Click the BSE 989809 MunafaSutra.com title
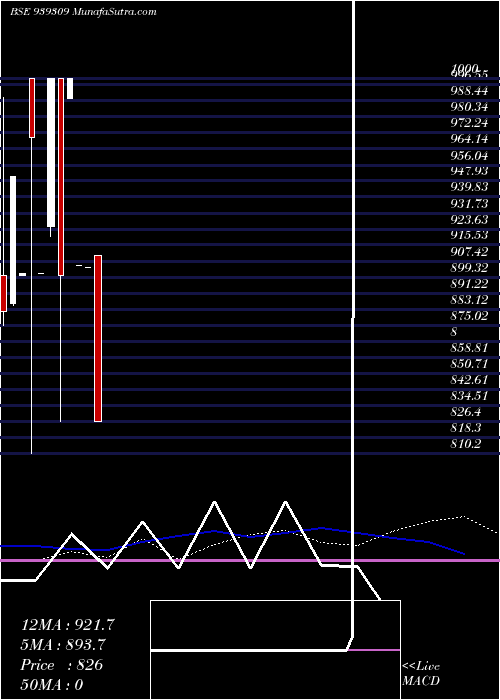The image size is (500, 700). (83, 12)
